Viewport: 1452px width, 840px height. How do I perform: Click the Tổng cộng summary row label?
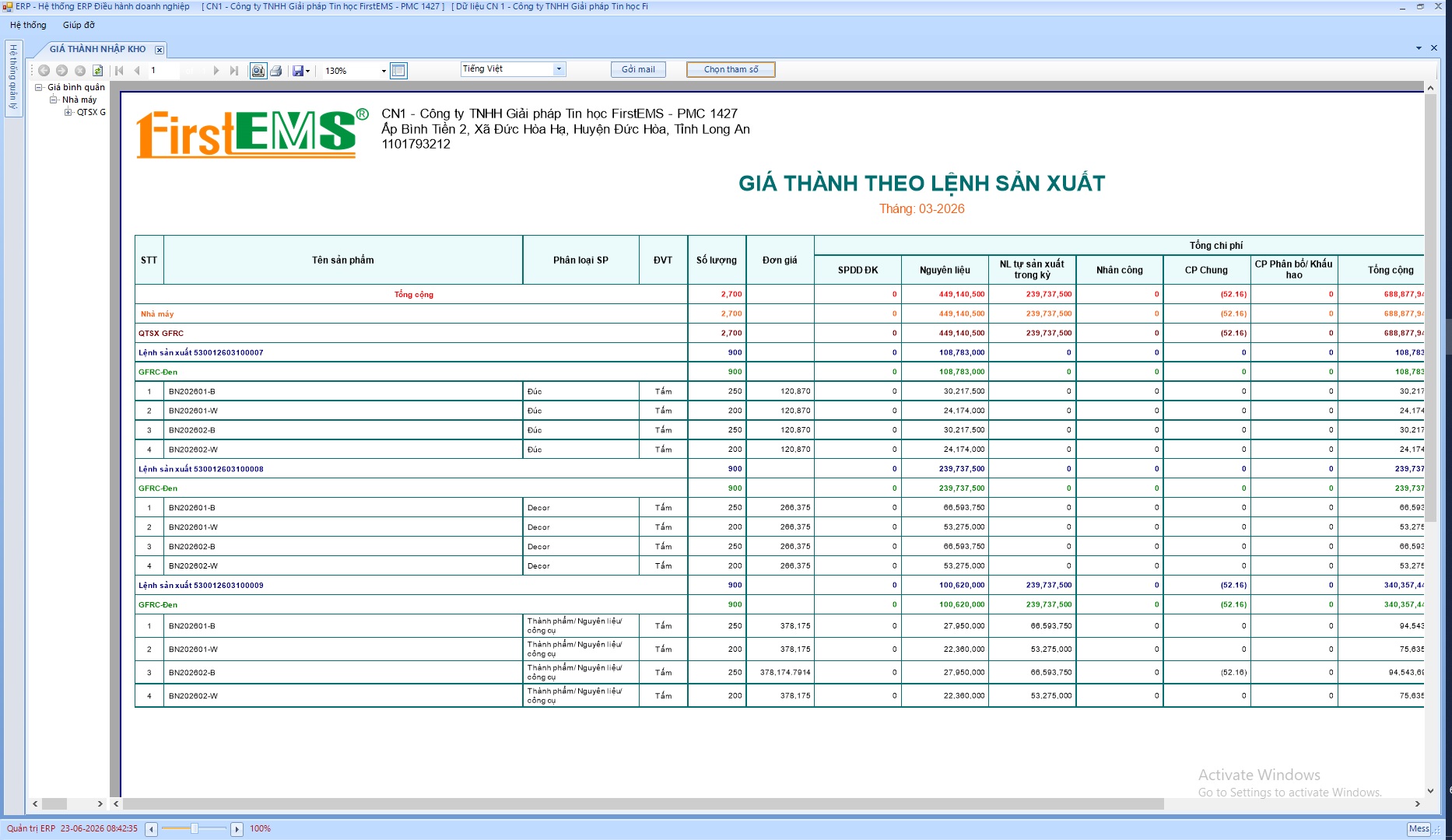click(x=414, y=294)
